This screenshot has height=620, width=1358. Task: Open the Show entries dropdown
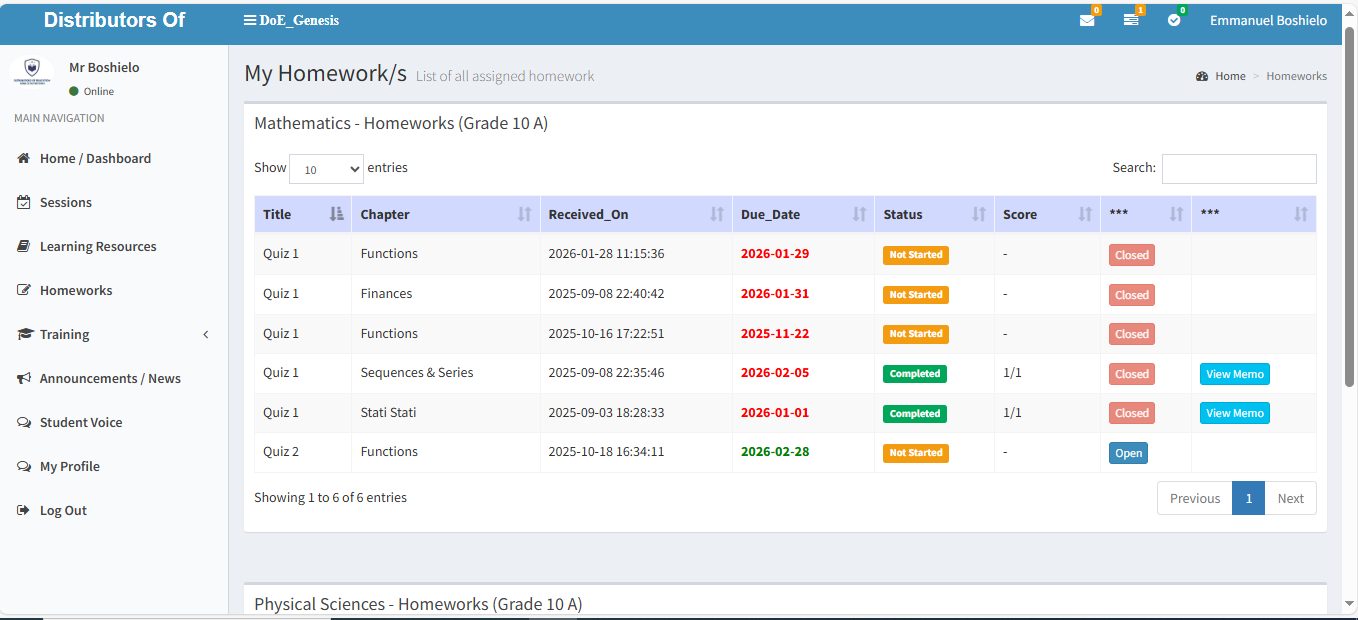(326, 169)
